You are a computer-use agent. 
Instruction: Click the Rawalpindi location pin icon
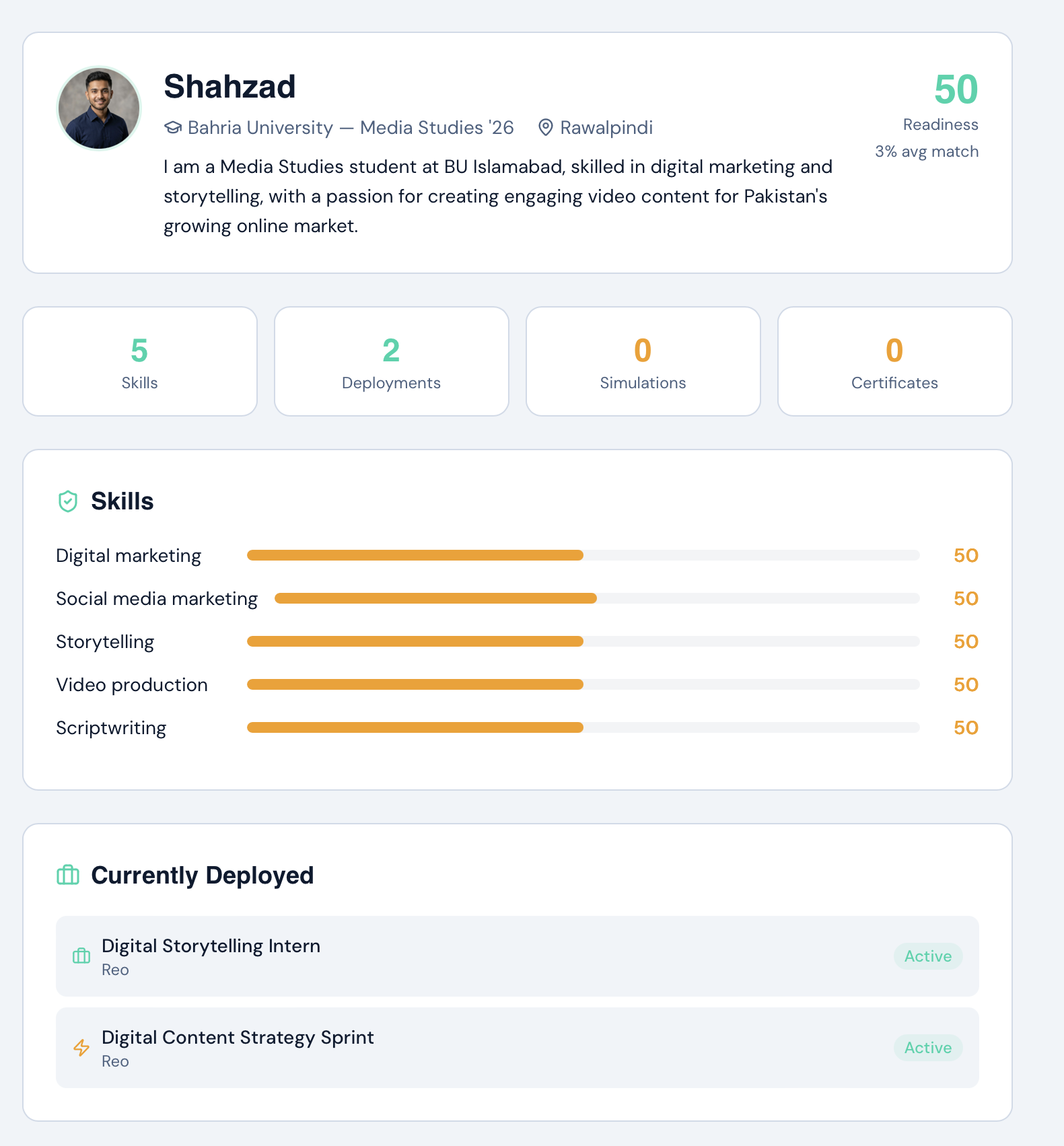point(545,128)
